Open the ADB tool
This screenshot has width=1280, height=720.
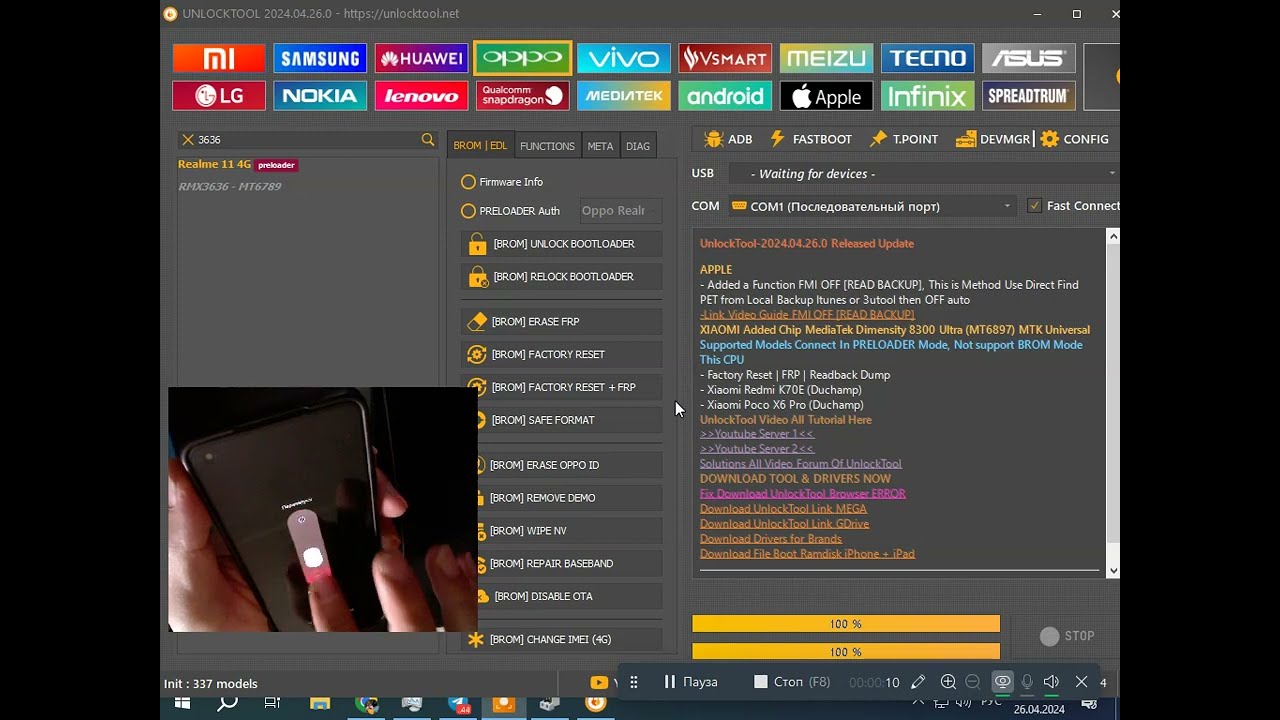click(728, 139)
